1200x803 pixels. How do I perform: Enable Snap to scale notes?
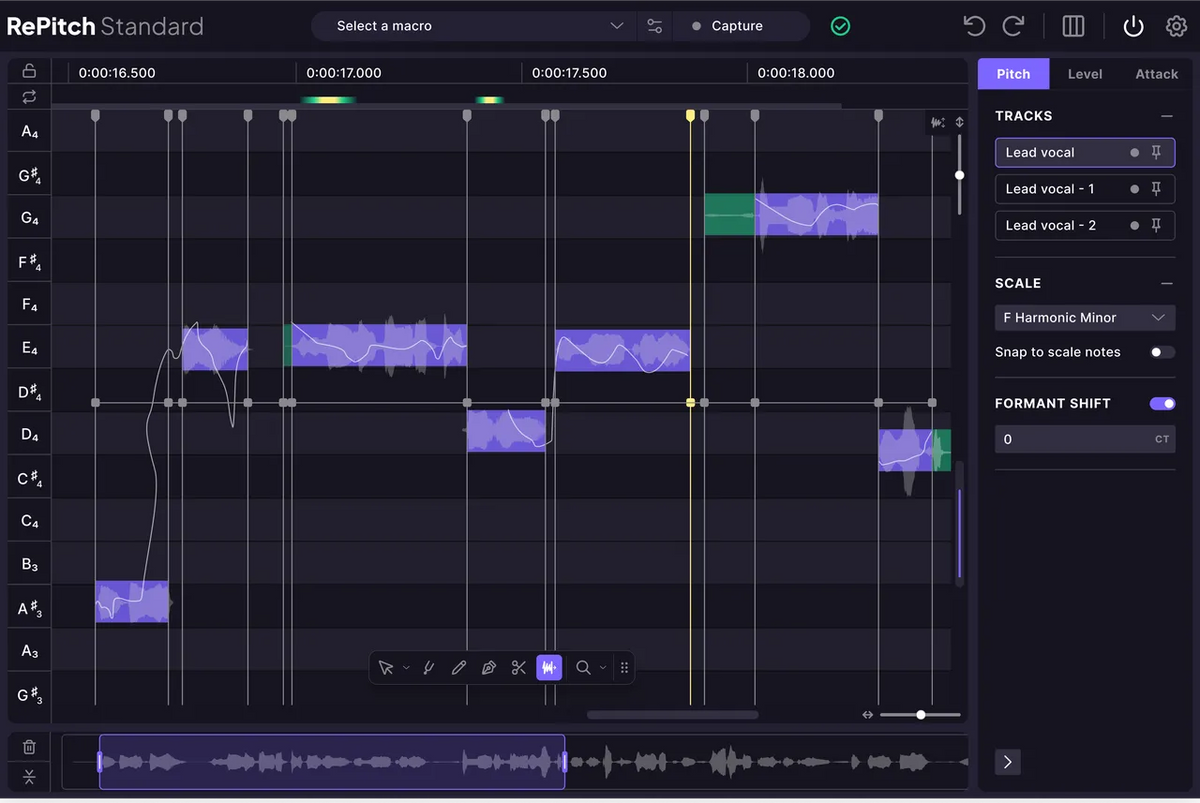point(1160,352)
